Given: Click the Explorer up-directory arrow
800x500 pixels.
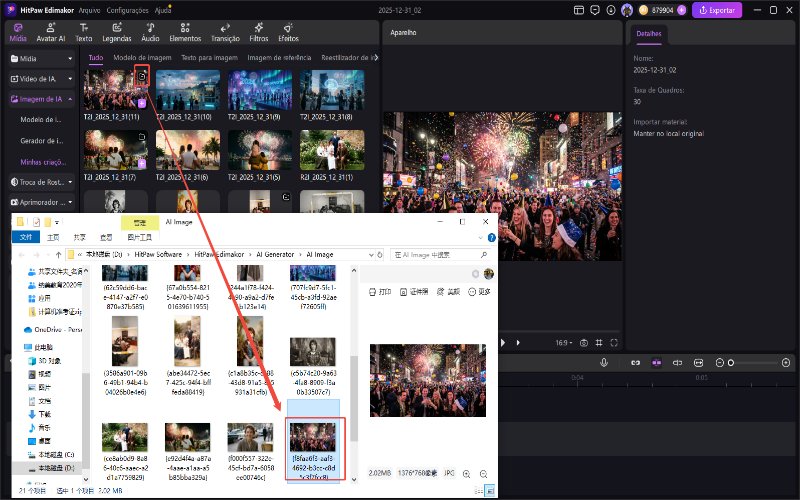Looking at the screenshot, I should tap(58, 254).
